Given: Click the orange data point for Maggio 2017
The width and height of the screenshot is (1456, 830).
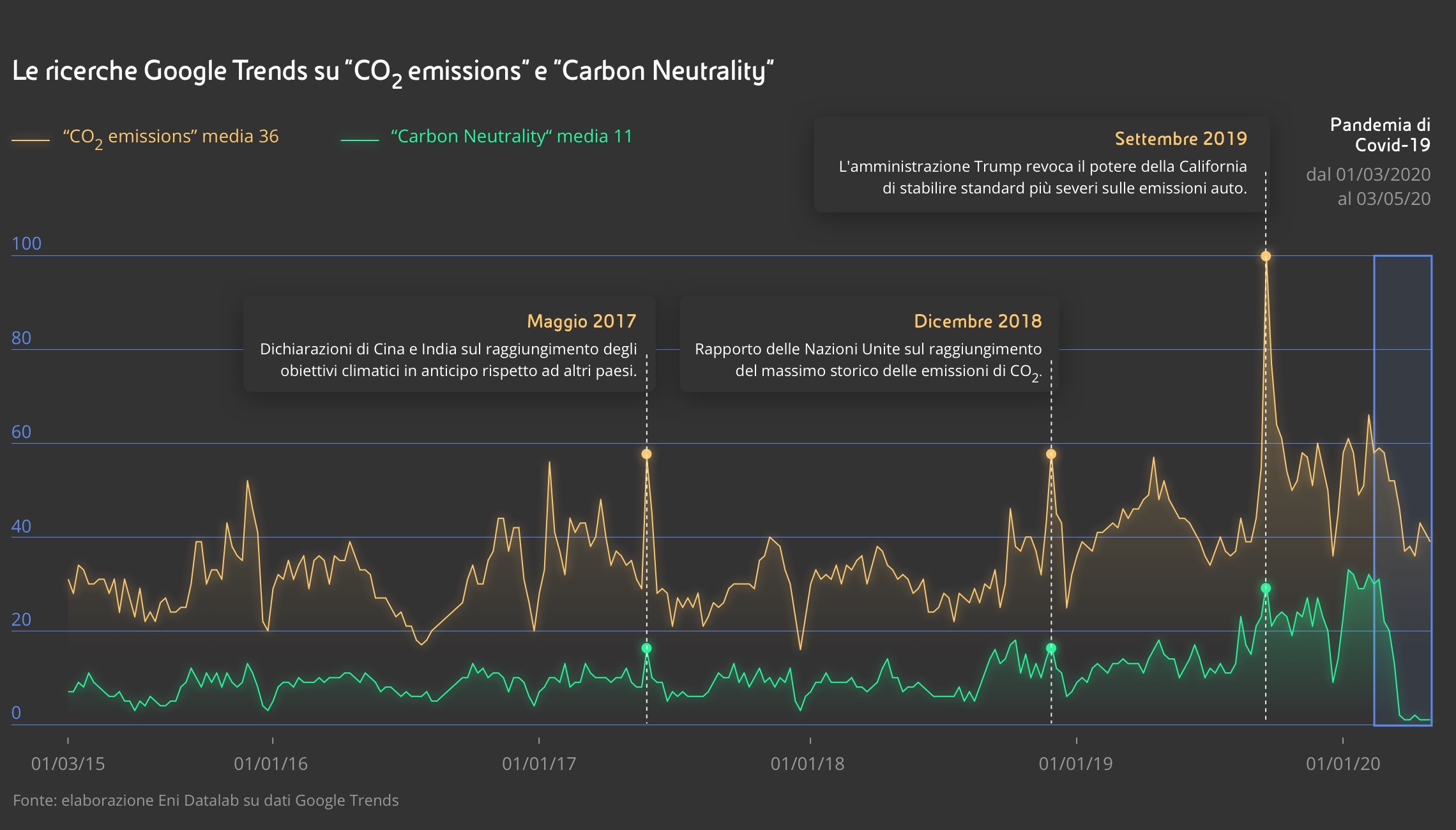Looking at the screenshot, I should (646, 454).
